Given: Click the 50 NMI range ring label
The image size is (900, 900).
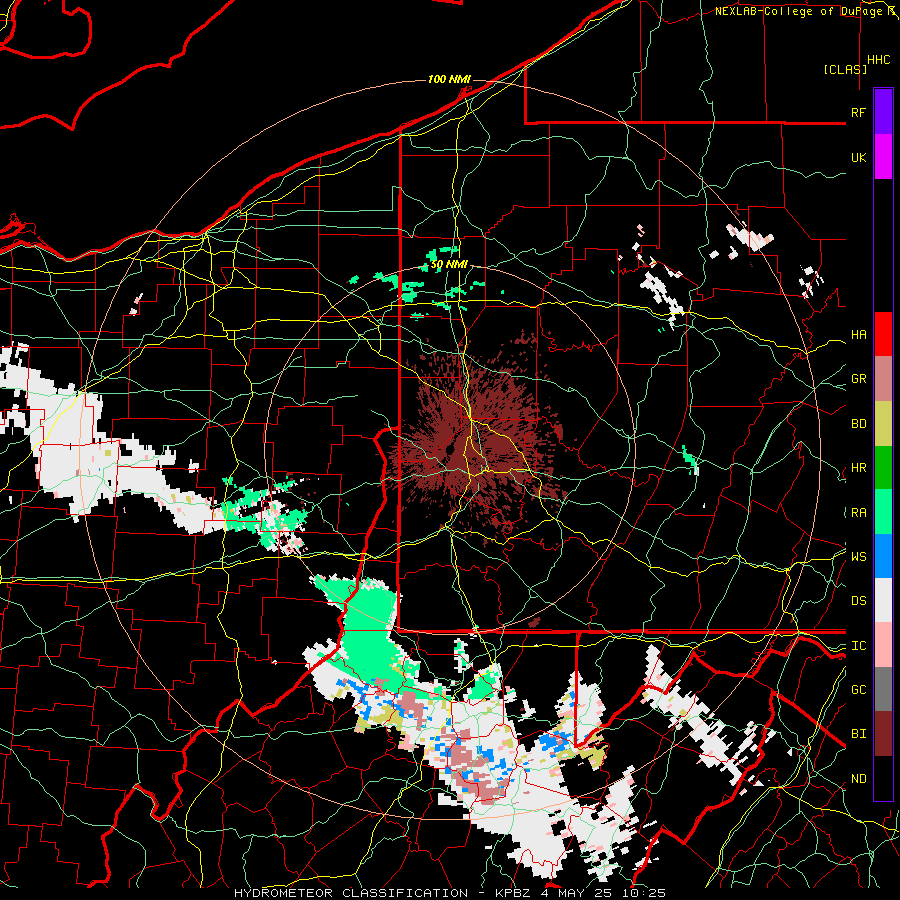Looking at the screenshot, I should [x=449, y=265].
